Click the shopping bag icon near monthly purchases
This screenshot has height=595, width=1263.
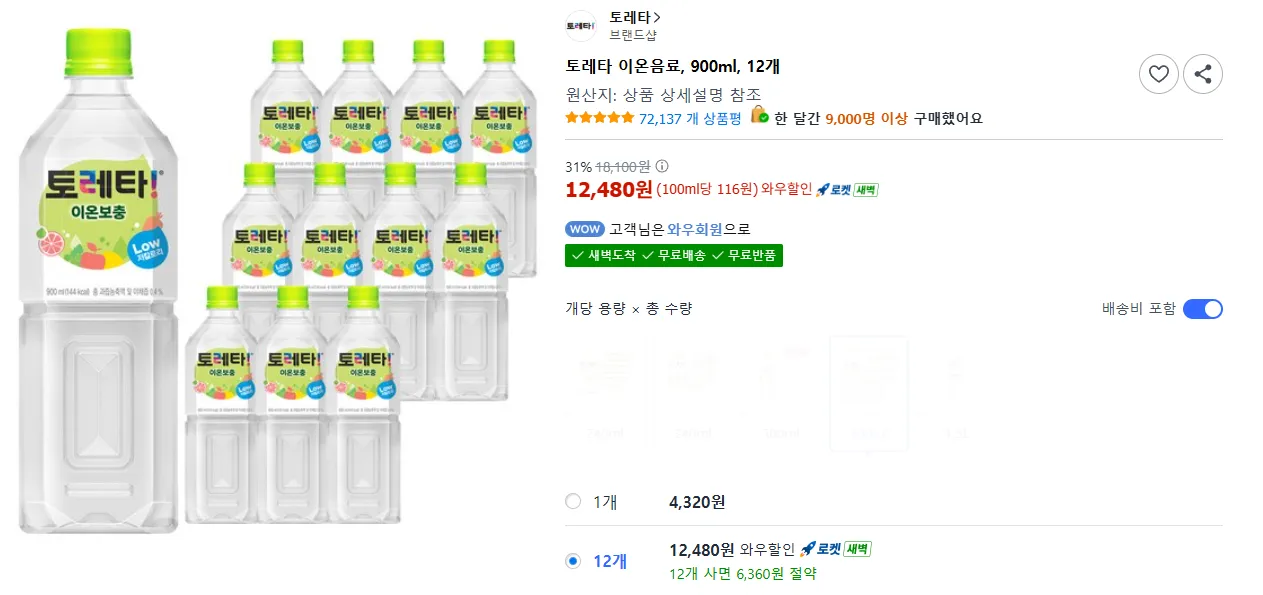coord(760,115)
